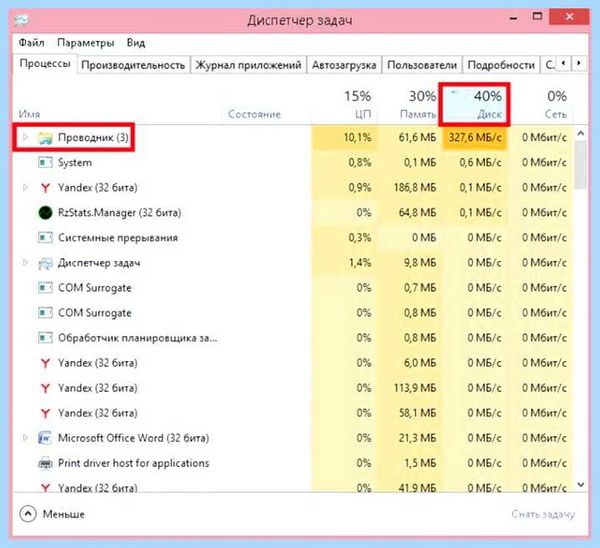The height and width of the screenshot is (548, 600).
Task: Sort by the ЦП column header
Action: click(x=344, y=103)
